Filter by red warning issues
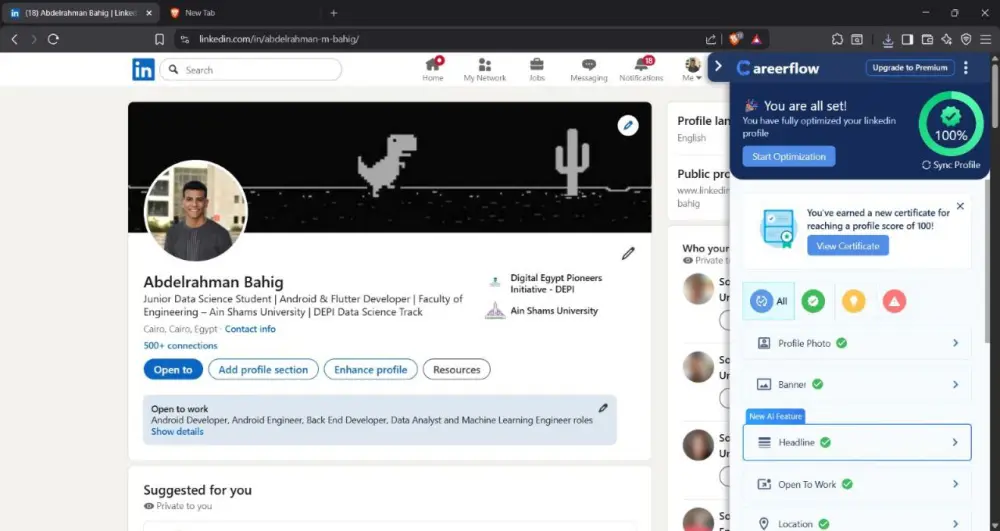1000x531 pixels. pyautogui.click(x=894, y=301)
